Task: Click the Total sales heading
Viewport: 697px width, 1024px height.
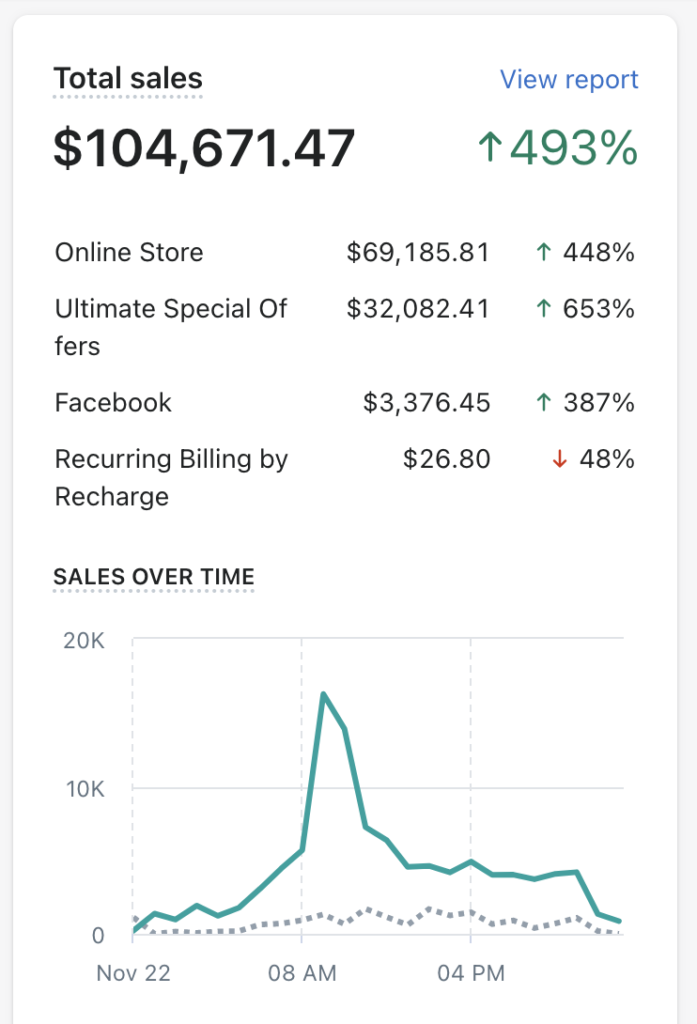Action: [x=128, y=78]
